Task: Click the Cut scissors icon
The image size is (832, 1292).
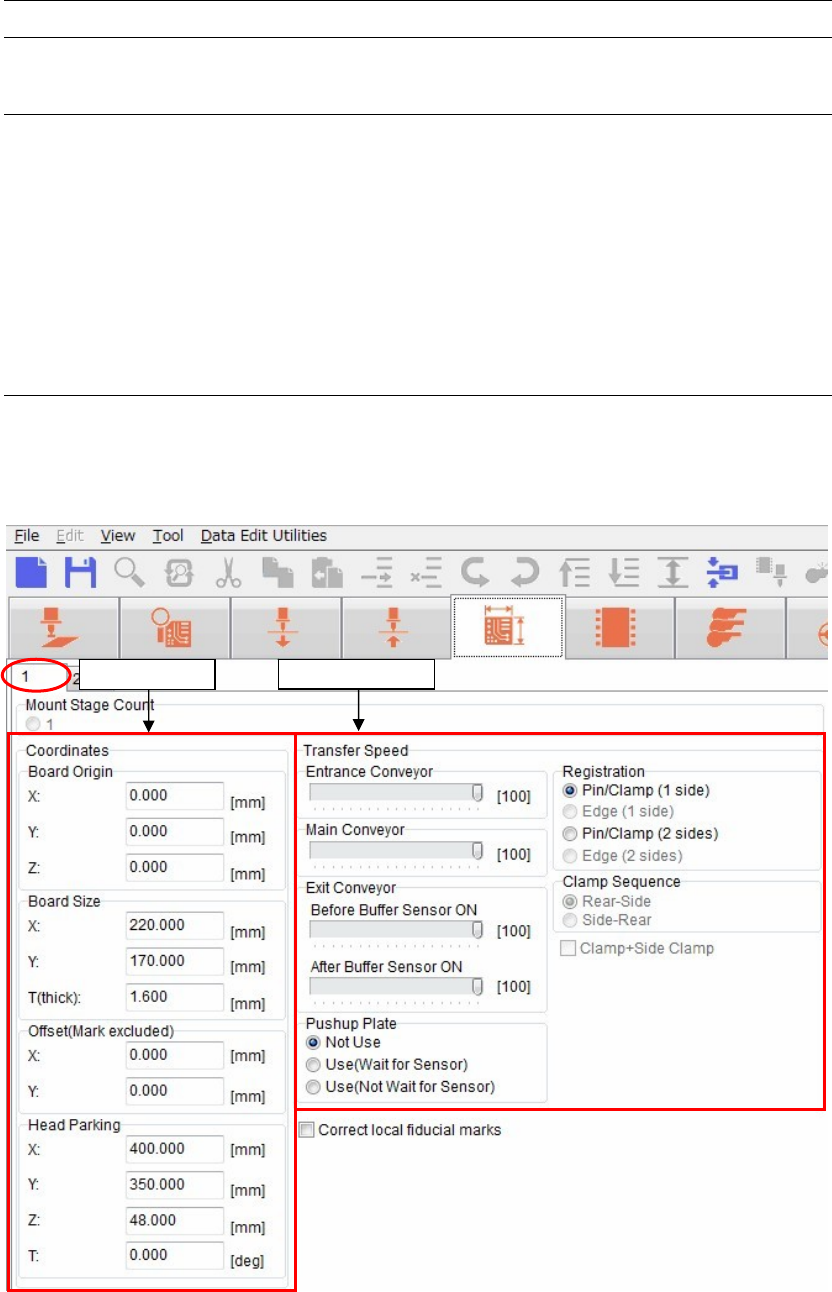Action: pos(229,573)
